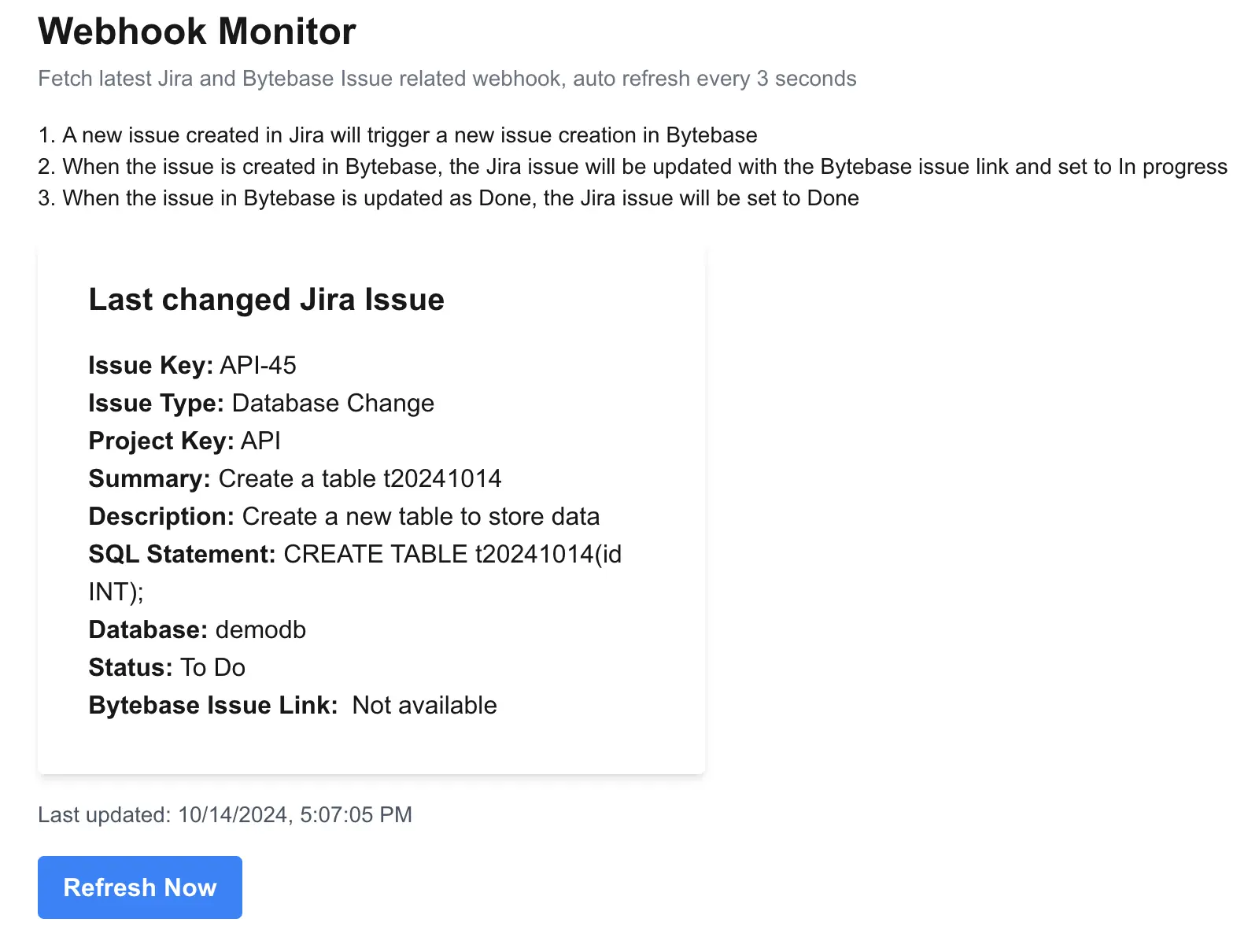Click the Description text about storing data
Viewport: 1248px width, 952px height.
pyautogui.click(x=421, y=516)
